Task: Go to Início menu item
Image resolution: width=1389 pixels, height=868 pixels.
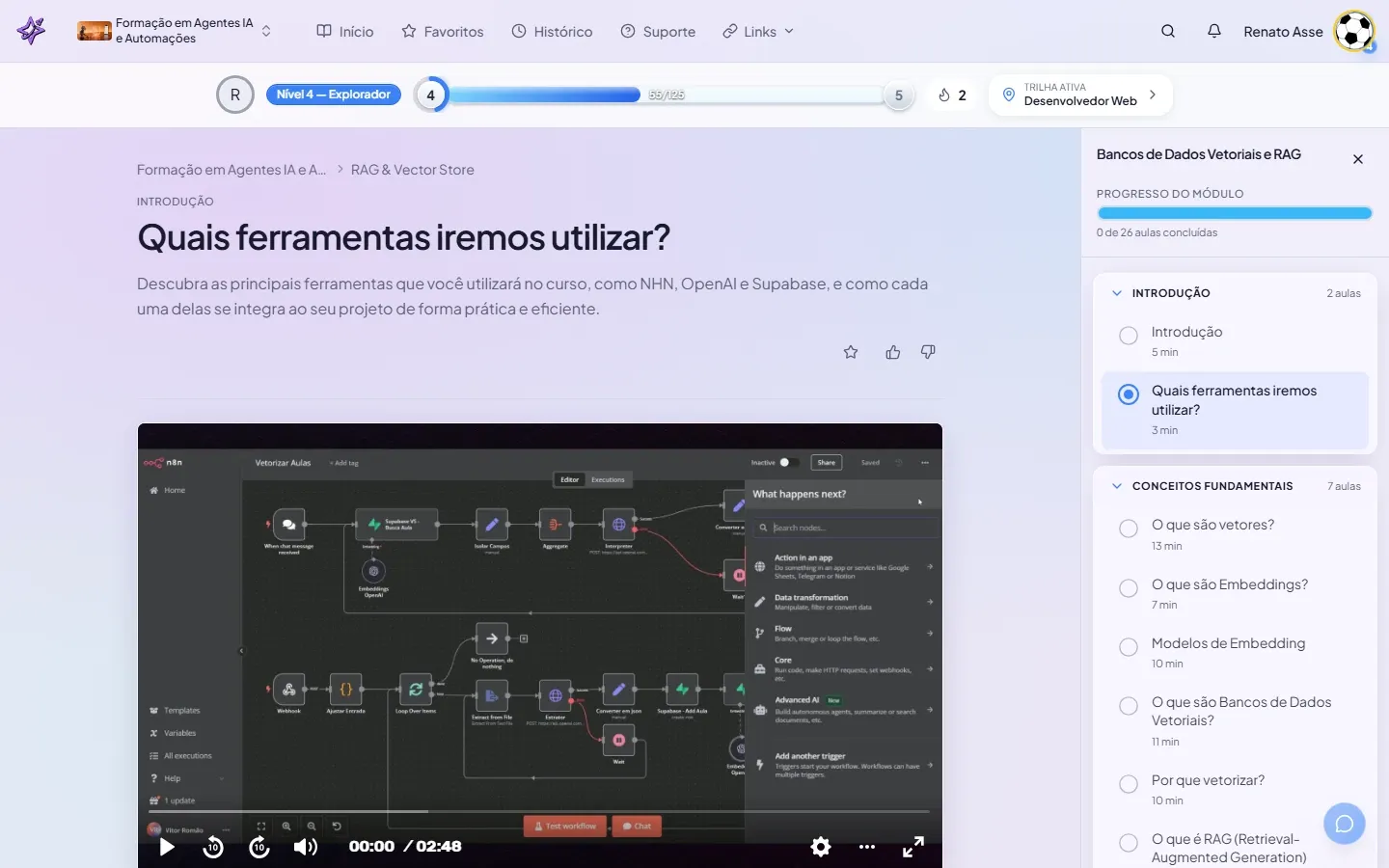Action: coord(345,31)
